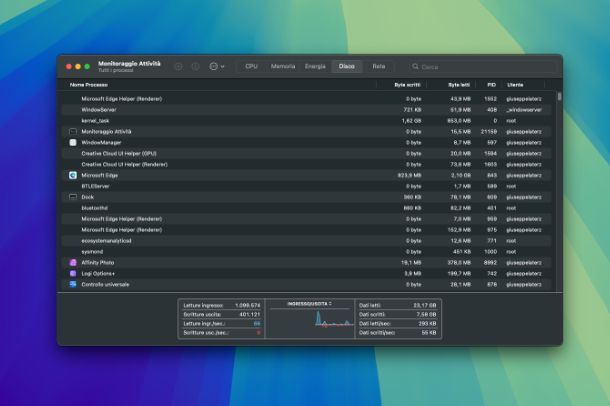Select the bluetoothd process name
Image resolution: width=610 pixels, height=406 pixels.
tap(95, 208)
